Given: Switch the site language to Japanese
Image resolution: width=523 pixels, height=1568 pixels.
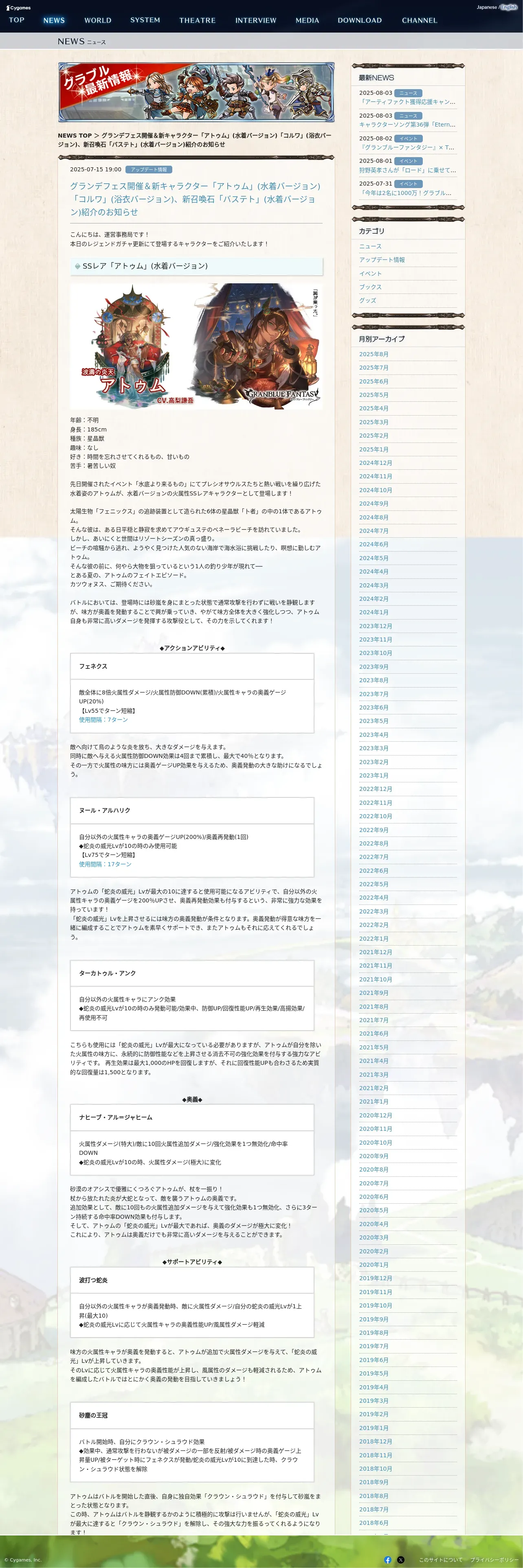Looking at the screenshot, I should point(486,7).
